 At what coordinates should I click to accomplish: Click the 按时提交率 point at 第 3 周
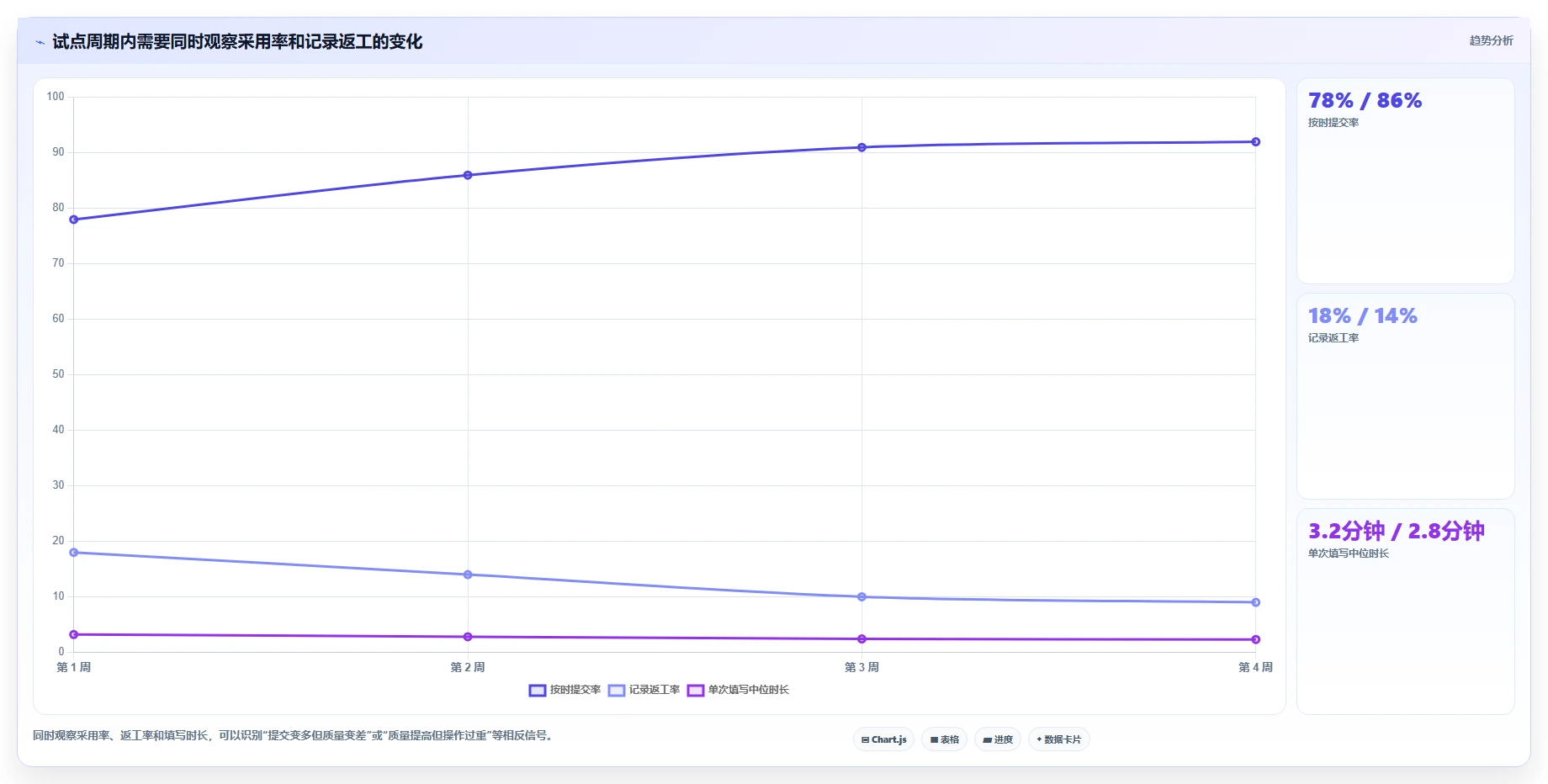click(x=861, y=147)
